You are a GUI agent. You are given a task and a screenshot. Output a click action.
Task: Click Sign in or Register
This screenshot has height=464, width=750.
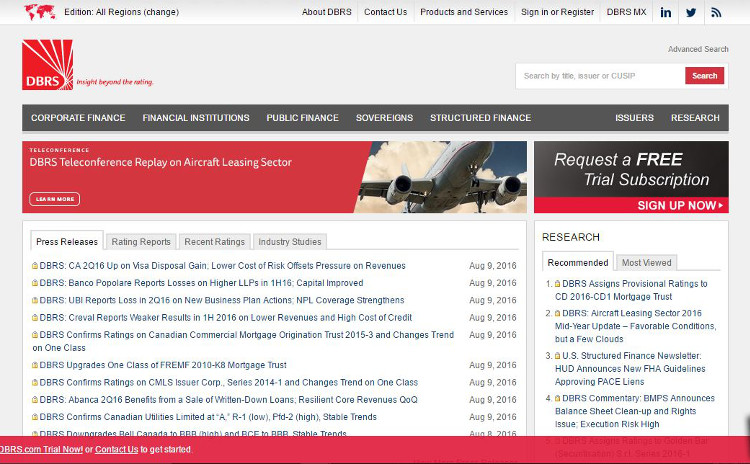click(x=557, y=12)
